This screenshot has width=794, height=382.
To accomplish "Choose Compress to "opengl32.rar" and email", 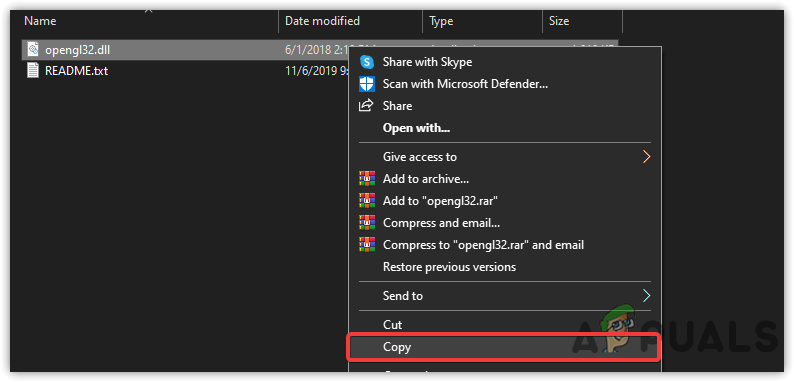I will tap(504, 245).
